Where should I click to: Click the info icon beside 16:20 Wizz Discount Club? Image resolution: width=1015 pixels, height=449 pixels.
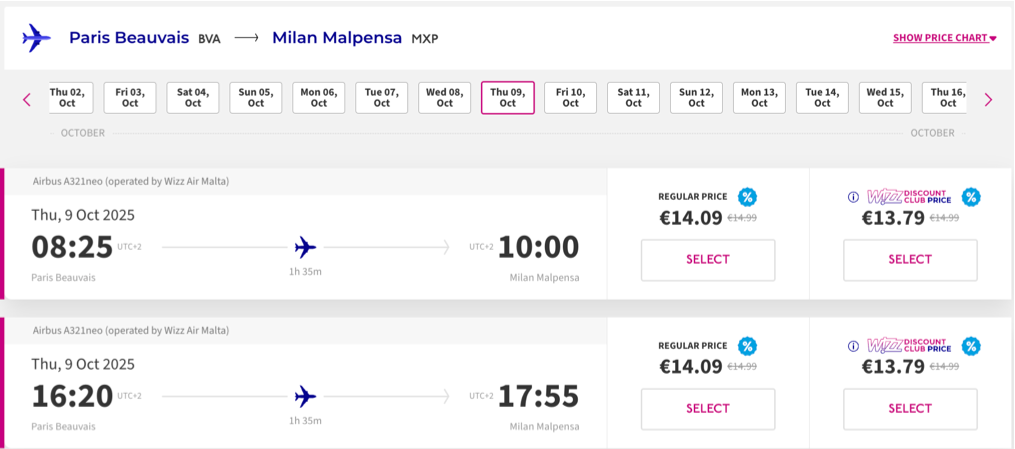click(x=853, y=346)
